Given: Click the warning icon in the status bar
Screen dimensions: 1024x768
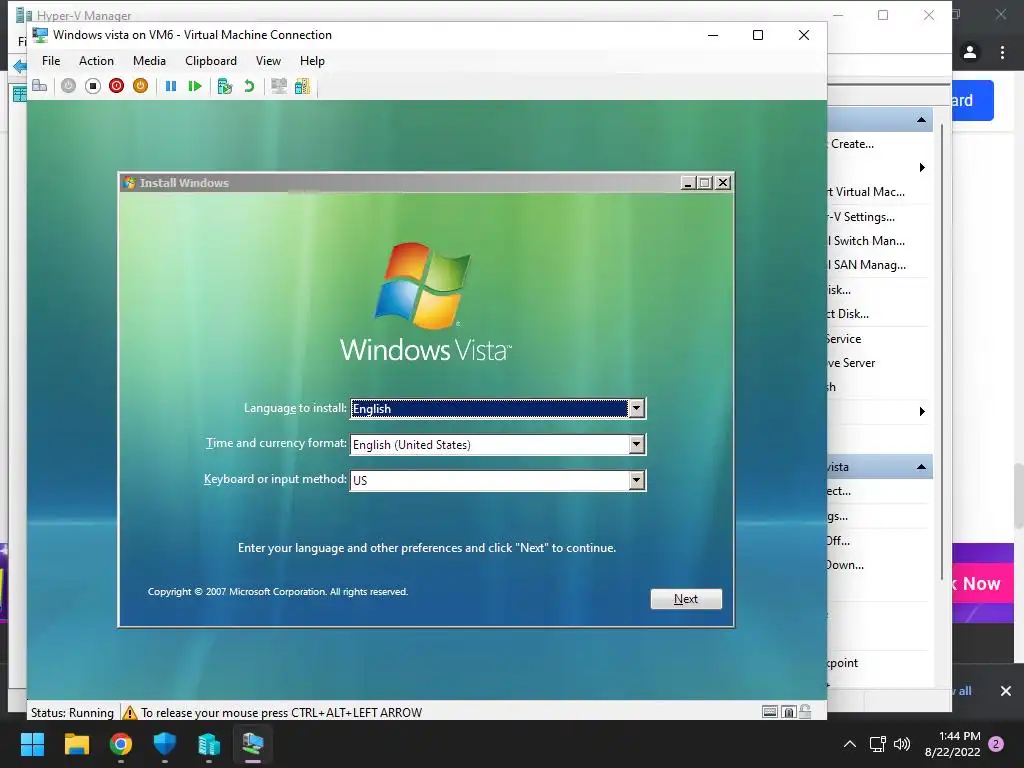Looking at the screenshot, I should [x=130, y=712].
